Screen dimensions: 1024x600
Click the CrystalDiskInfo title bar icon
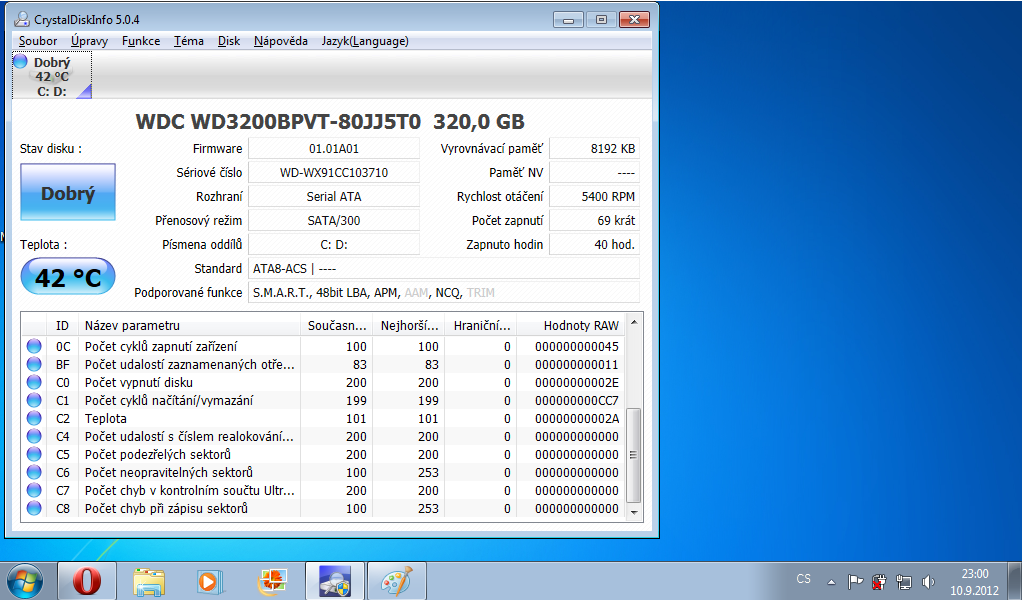(22, 20)
